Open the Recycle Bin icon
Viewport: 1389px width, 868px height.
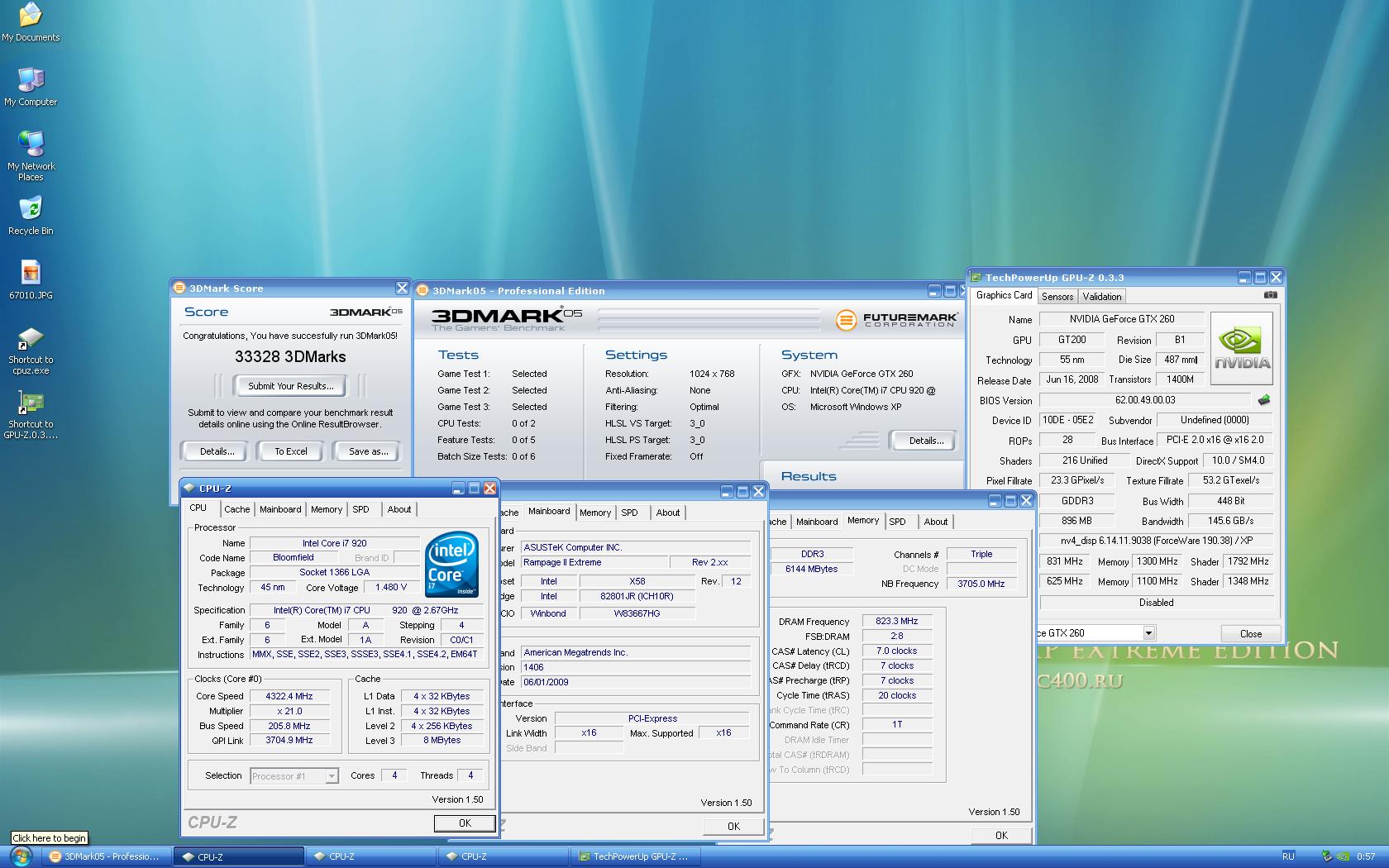[31, 216]
